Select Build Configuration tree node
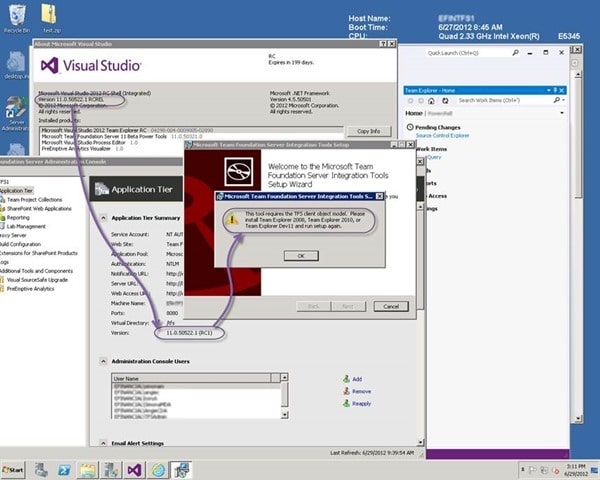 (20, 244)
